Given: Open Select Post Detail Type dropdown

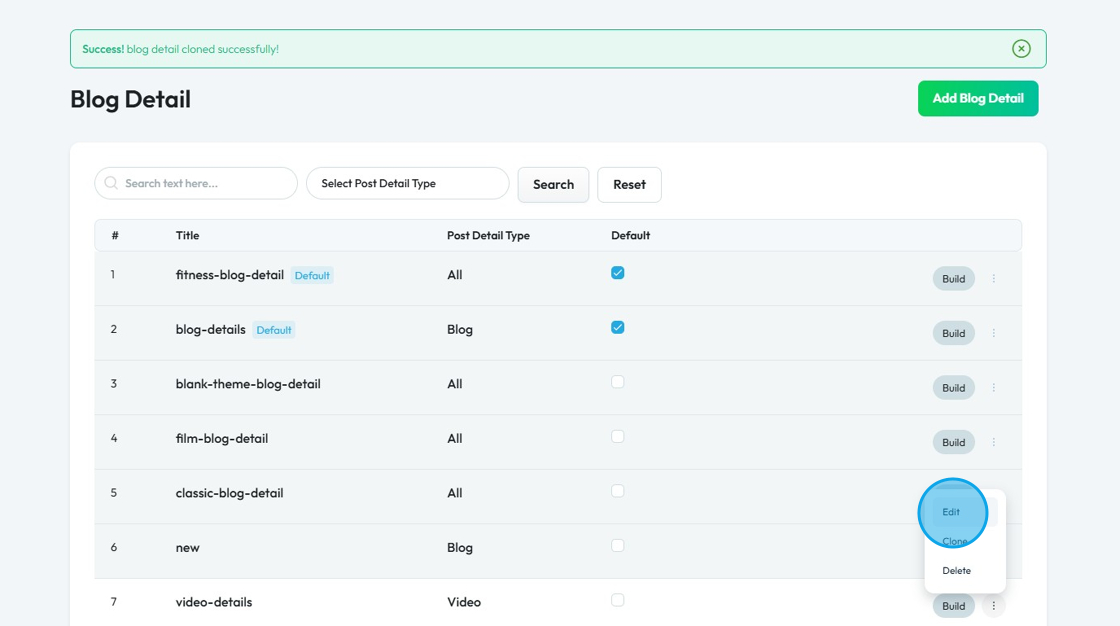Looking at the screenshot, I should coord(407,184).
